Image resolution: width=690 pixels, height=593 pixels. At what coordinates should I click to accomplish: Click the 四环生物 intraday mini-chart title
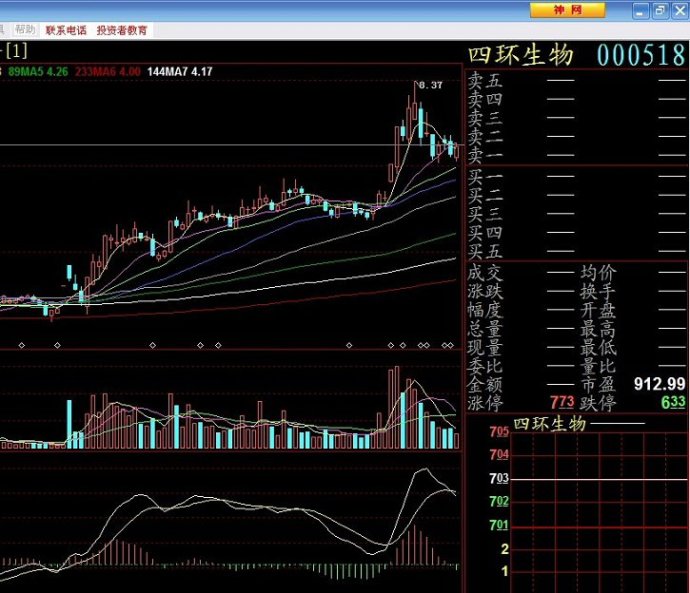[549, 424]
